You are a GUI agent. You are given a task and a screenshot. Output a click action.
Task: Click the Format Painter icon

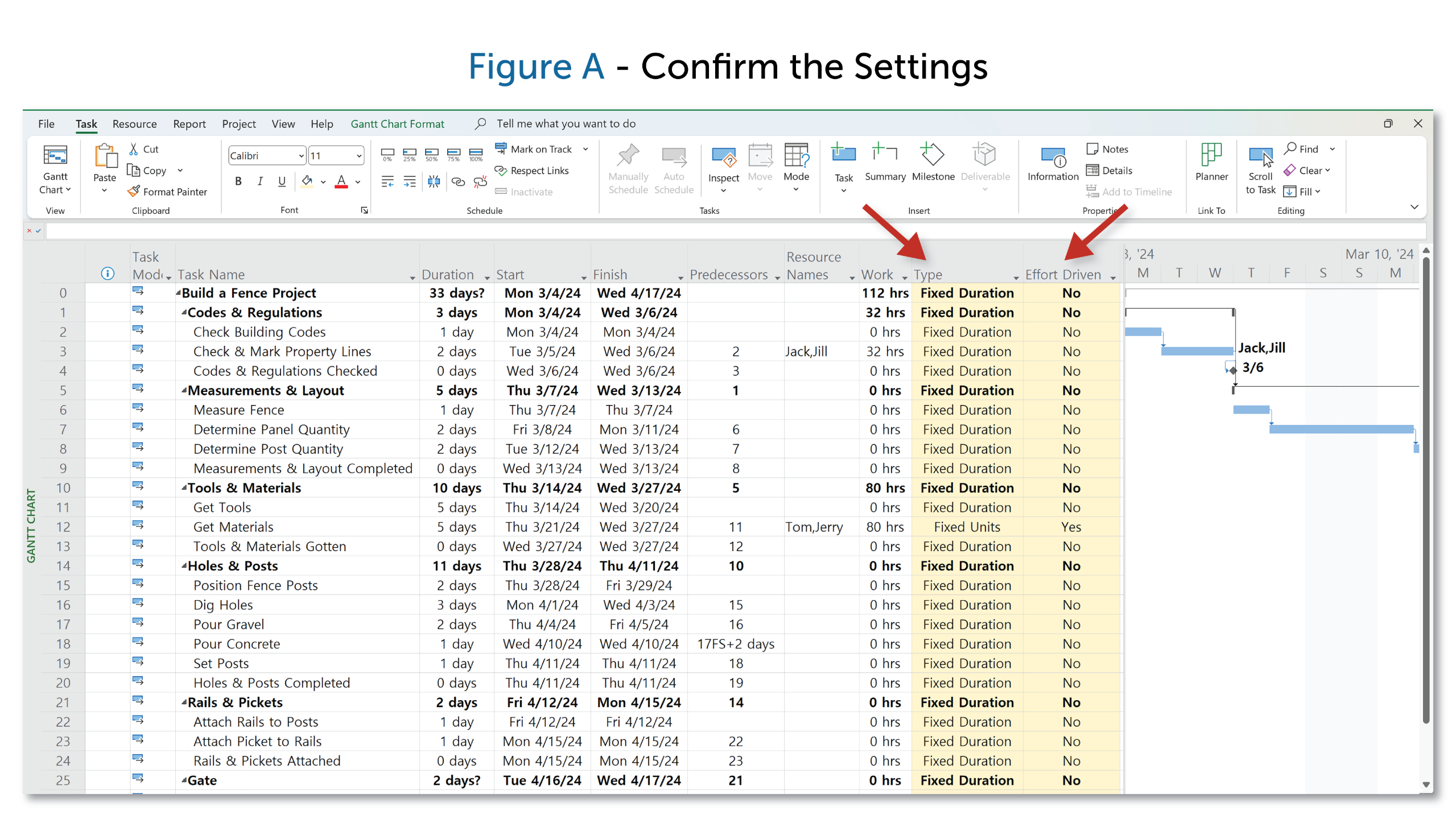134,192
